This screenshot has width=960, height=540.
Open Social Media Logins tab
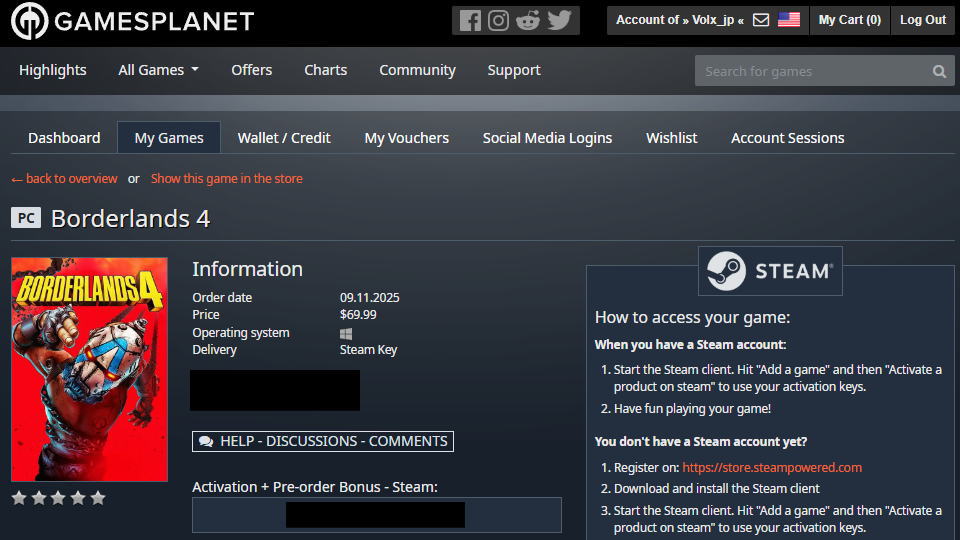coord(547,138)
